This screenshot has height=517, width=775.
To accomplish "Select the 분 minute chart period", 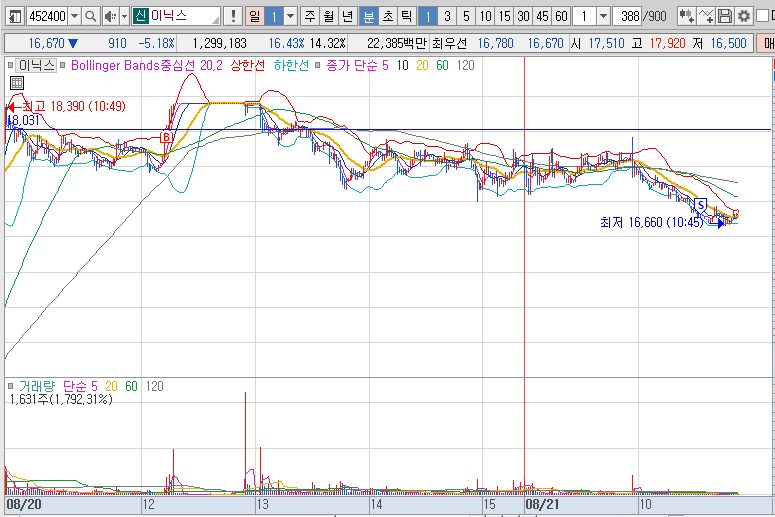I will (369, 16).
